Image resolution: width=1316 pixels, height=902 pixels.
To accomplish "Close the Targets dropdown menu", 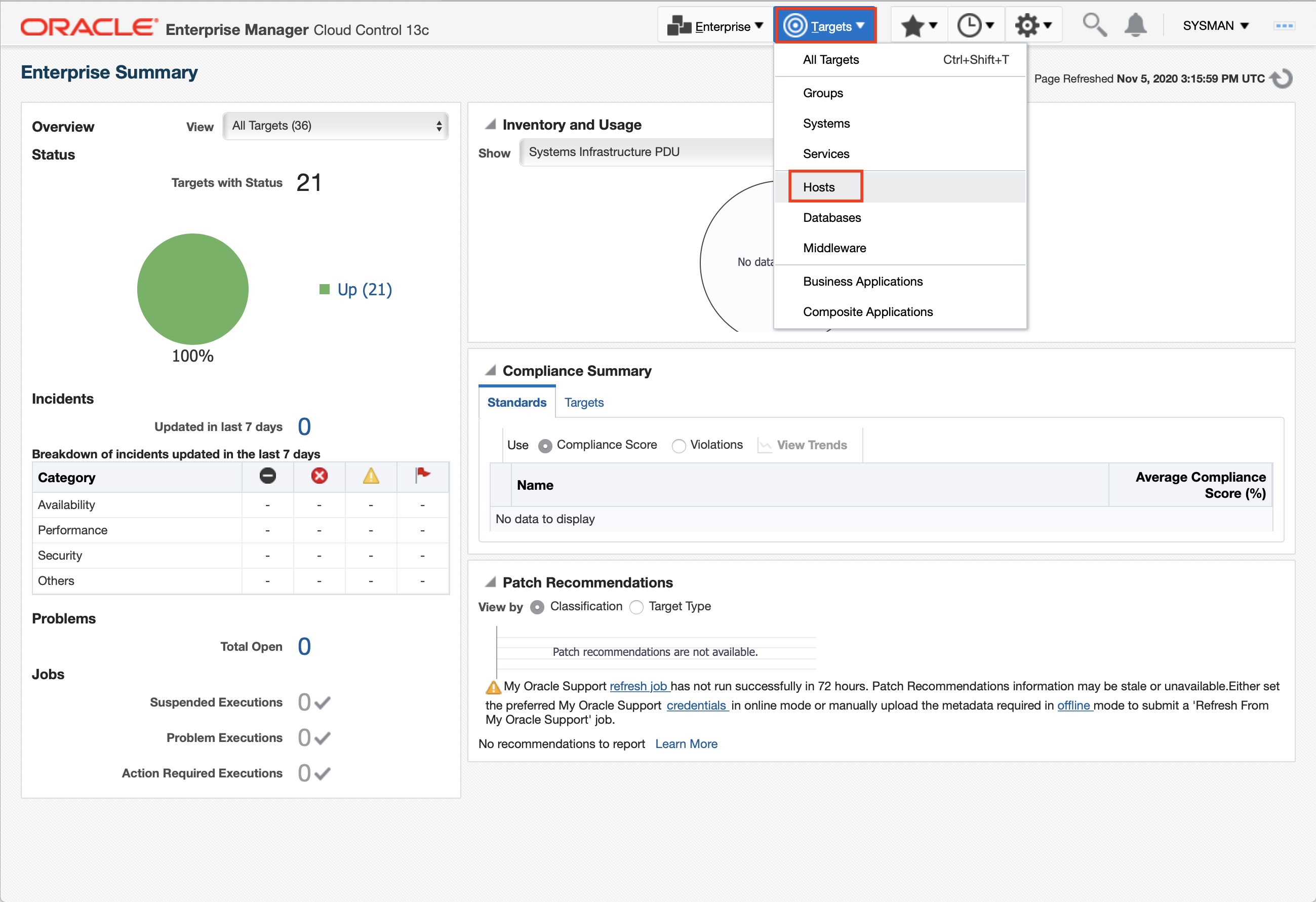I will click(x=825, y=25).
